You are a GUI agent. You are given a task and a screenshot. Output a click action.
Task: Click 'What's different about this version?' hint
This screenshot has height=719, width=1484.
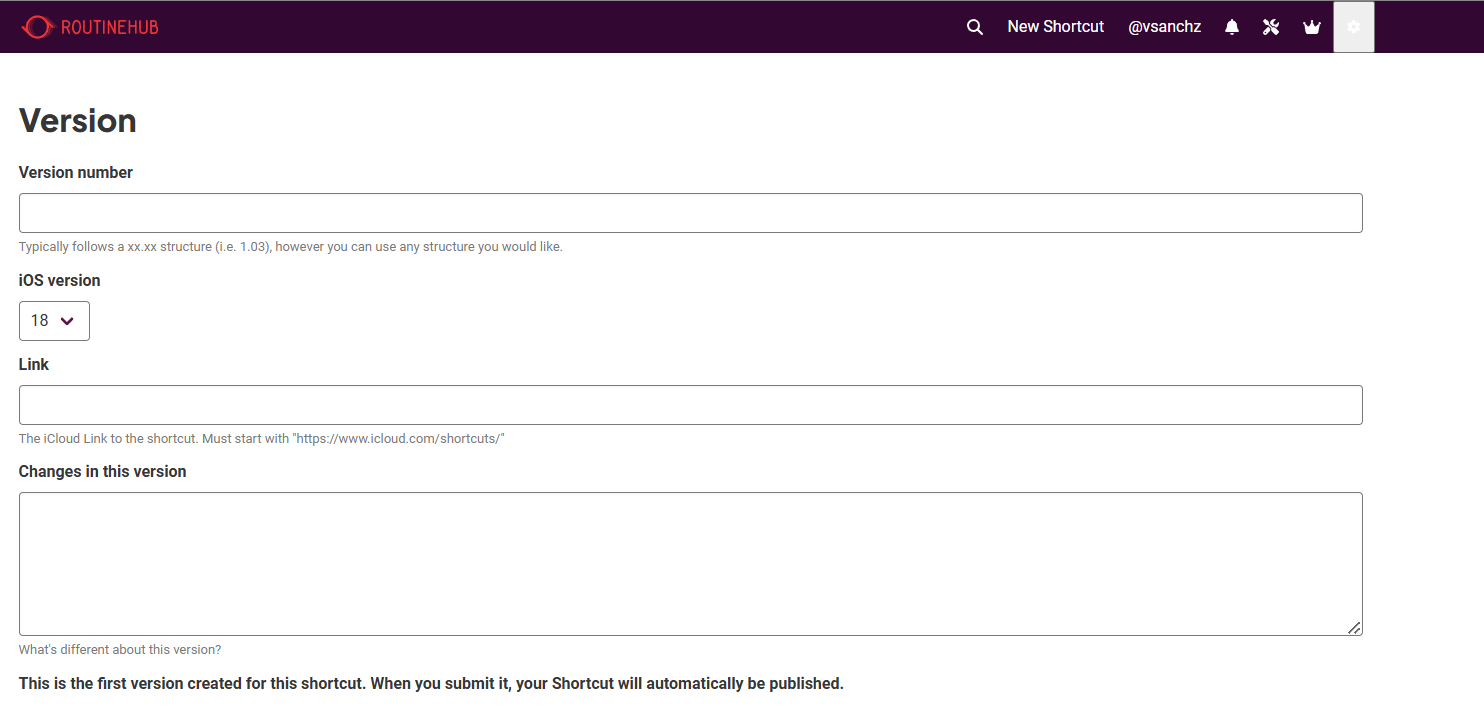click(120, 650)
